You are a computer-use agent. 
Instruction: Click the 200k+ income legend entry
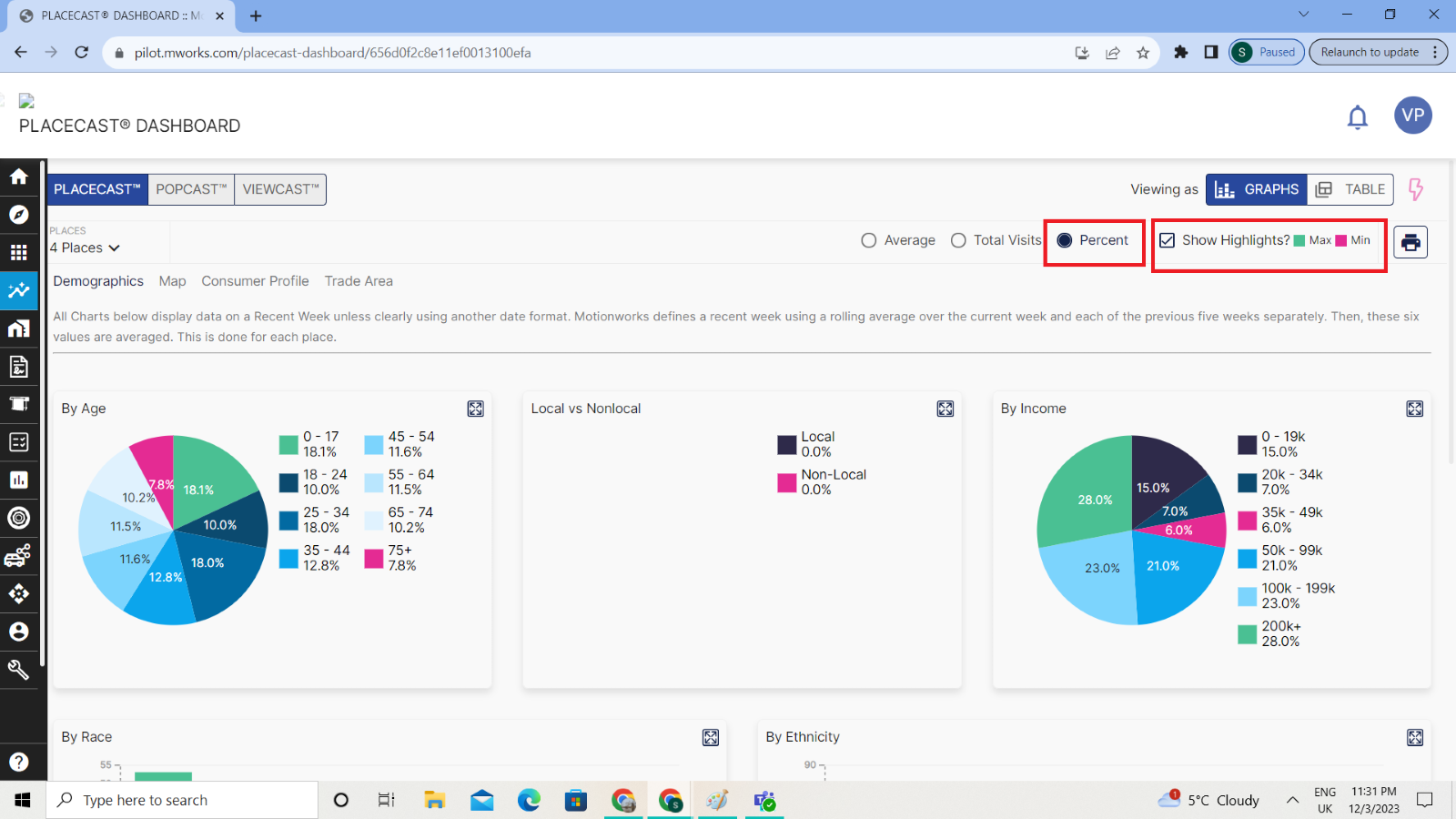tap(1270, 633)
